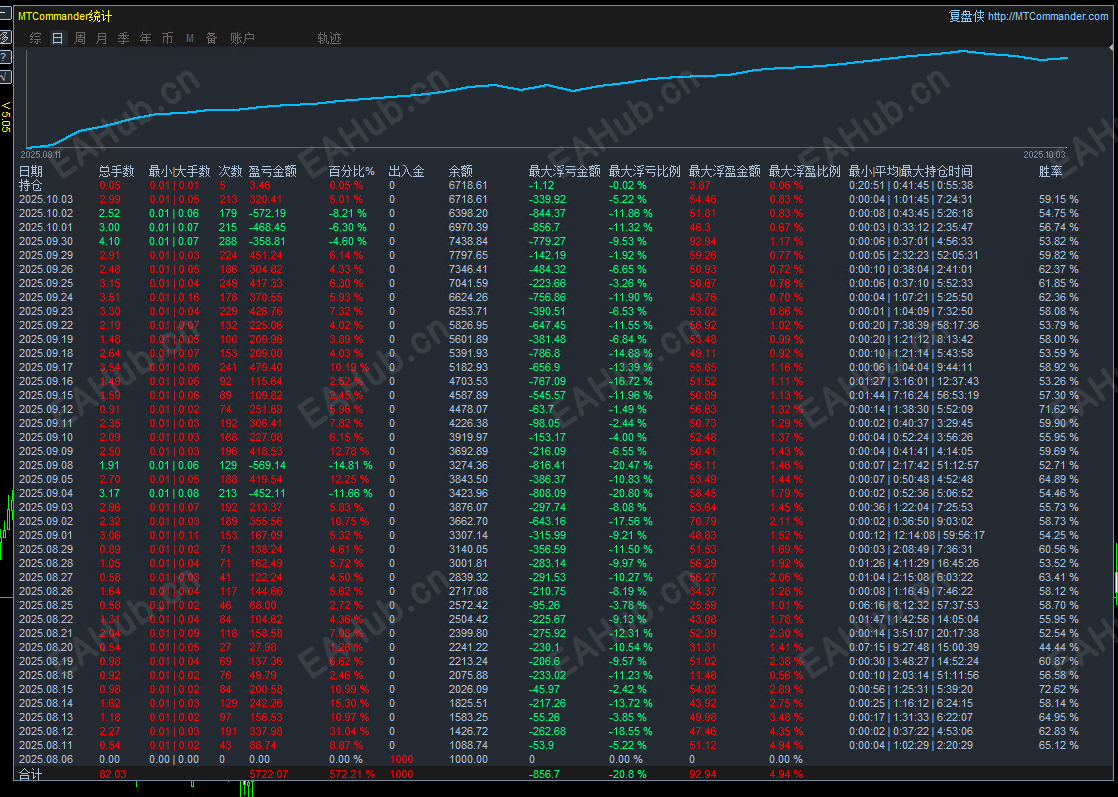This screenshot has height=797, width=1118.
Task: Open the 备 tab
Action: [211, 38]
